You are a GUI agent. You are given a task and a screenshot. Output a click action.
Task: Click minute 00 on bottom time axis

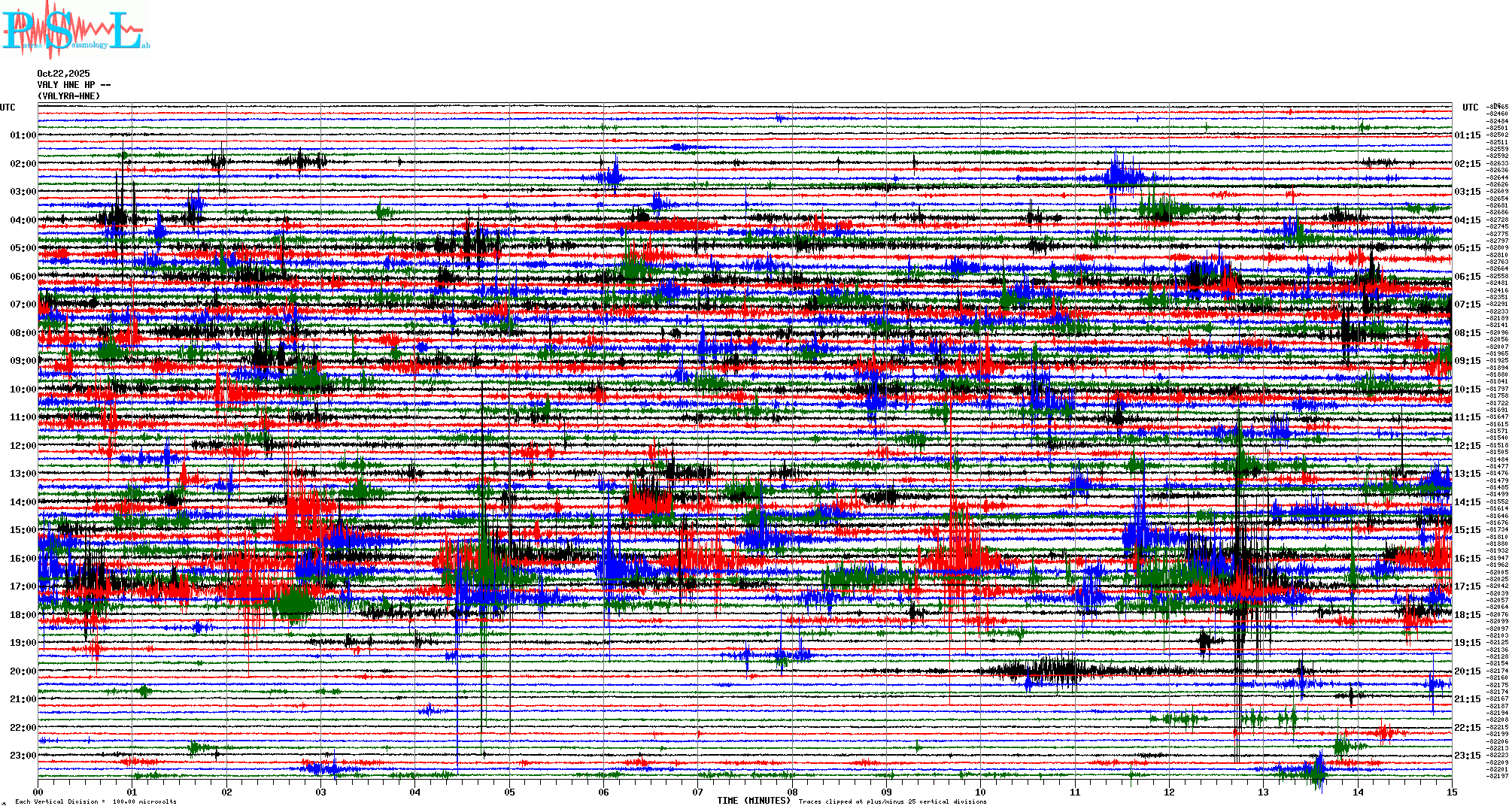(x=38, y=792)
